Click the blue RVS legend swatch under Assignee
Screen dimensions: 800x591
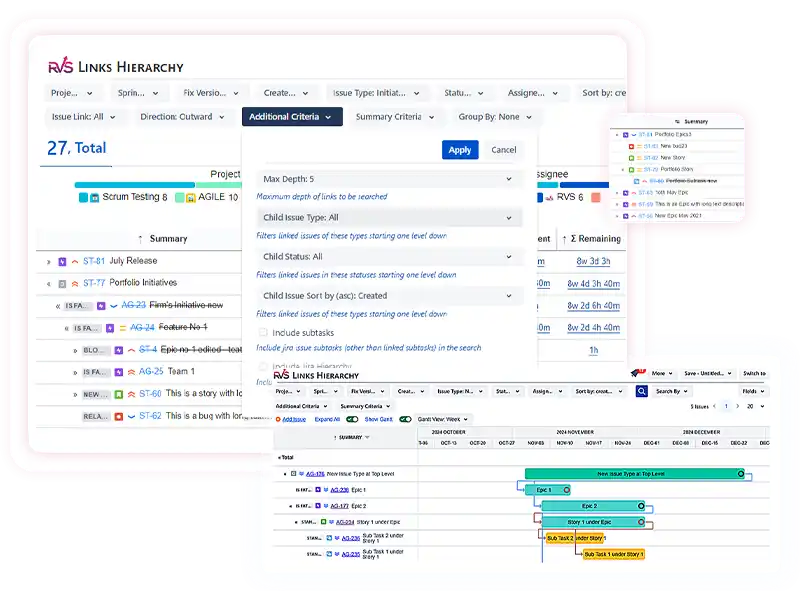[x=540, y=198]
